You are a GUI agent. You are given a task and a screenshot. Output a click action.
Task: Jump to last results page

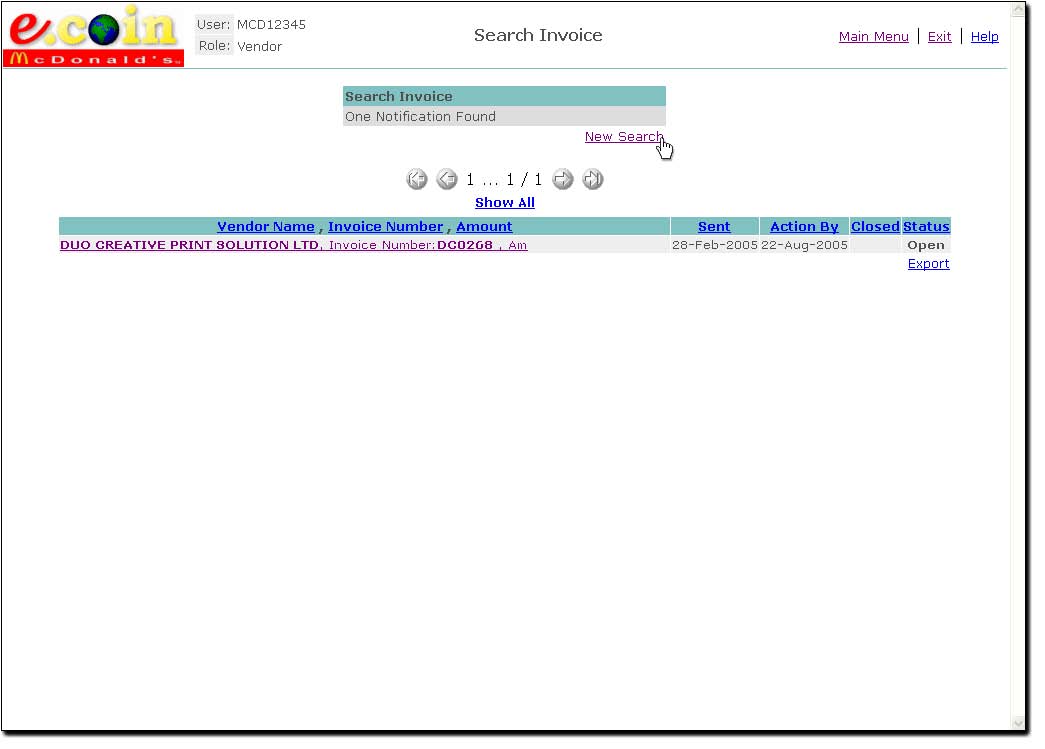(593, 180)
